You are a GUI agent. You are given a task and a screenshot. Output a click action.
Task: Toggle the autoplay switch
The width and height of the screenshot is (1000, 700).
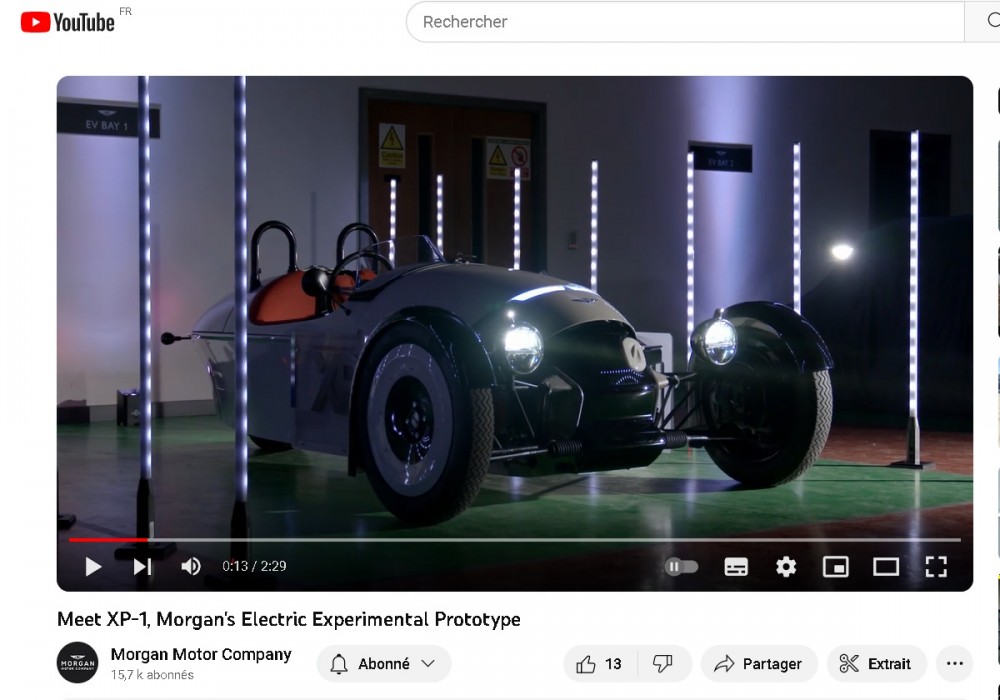pyautogui.click(x=681, y=567)
